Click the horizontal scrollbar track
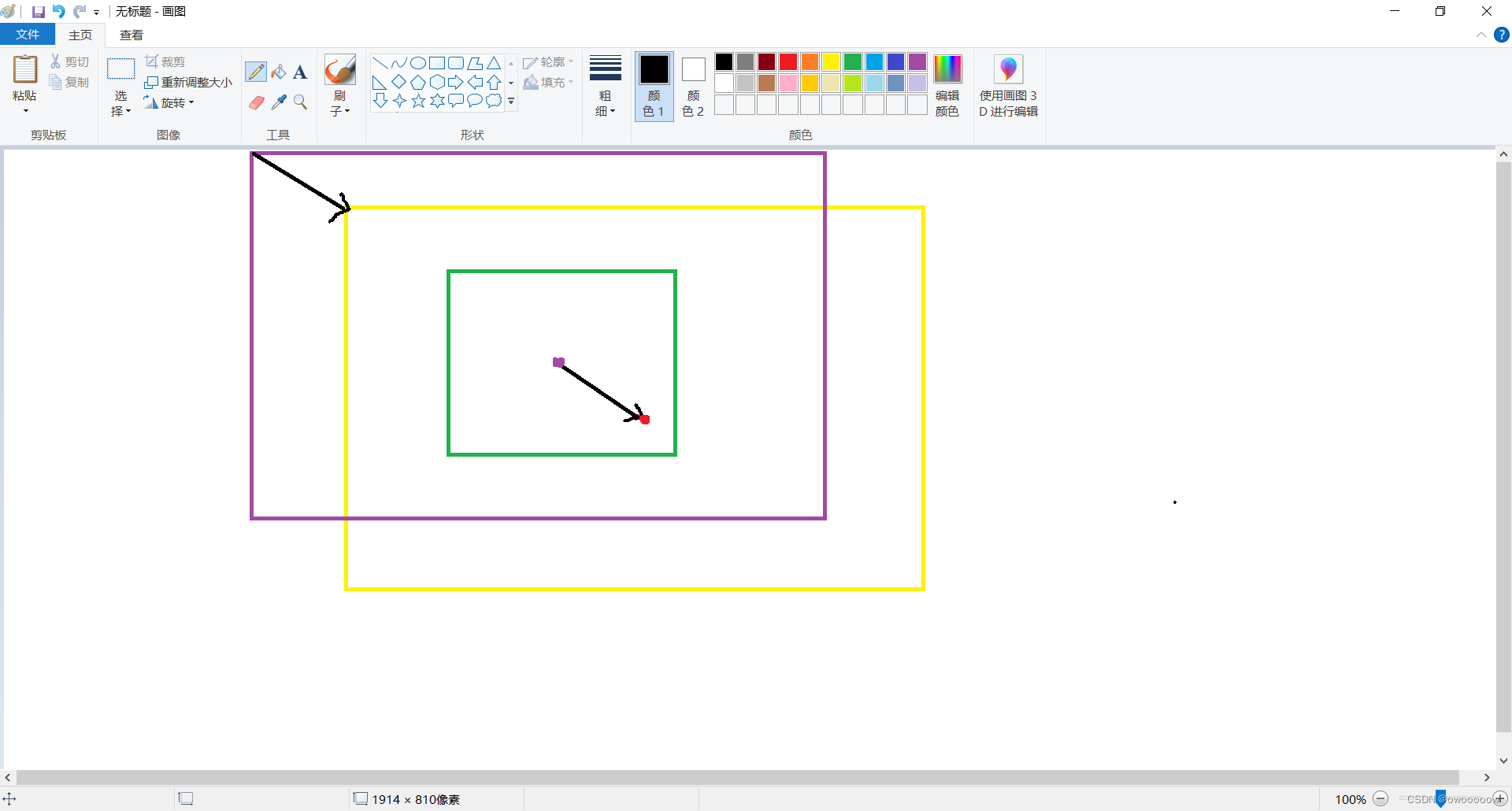The height and width of the screenshot is (811, 1512). click(x=738, y=777)
